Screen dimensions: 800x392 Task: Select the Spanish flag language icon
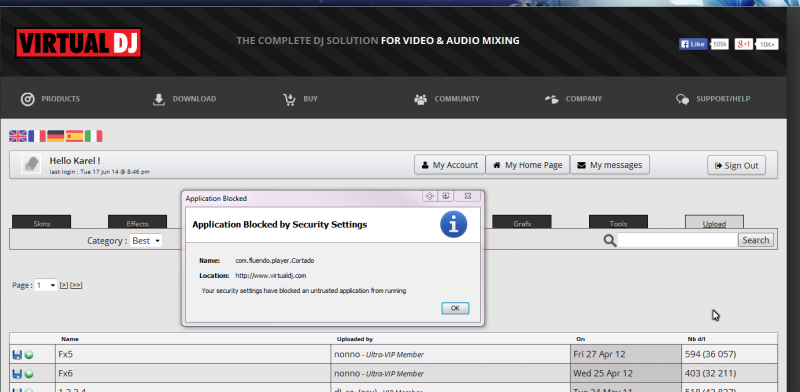74,136
